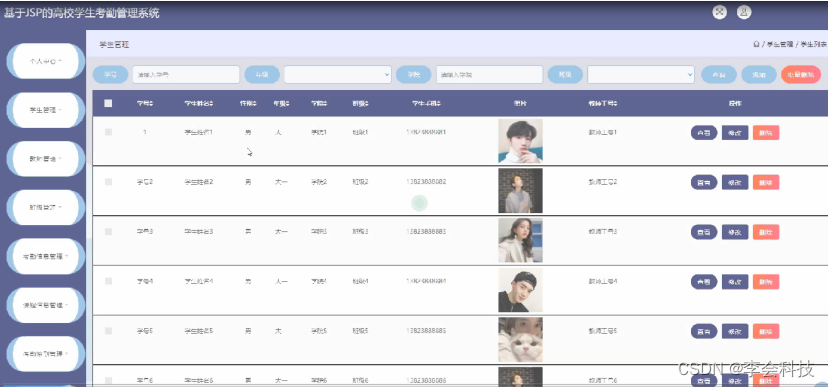Sort table by 学生姓名 column arrow
This screenshot has height=387, width=830.
pyautogui.click(x=212, y=103)
